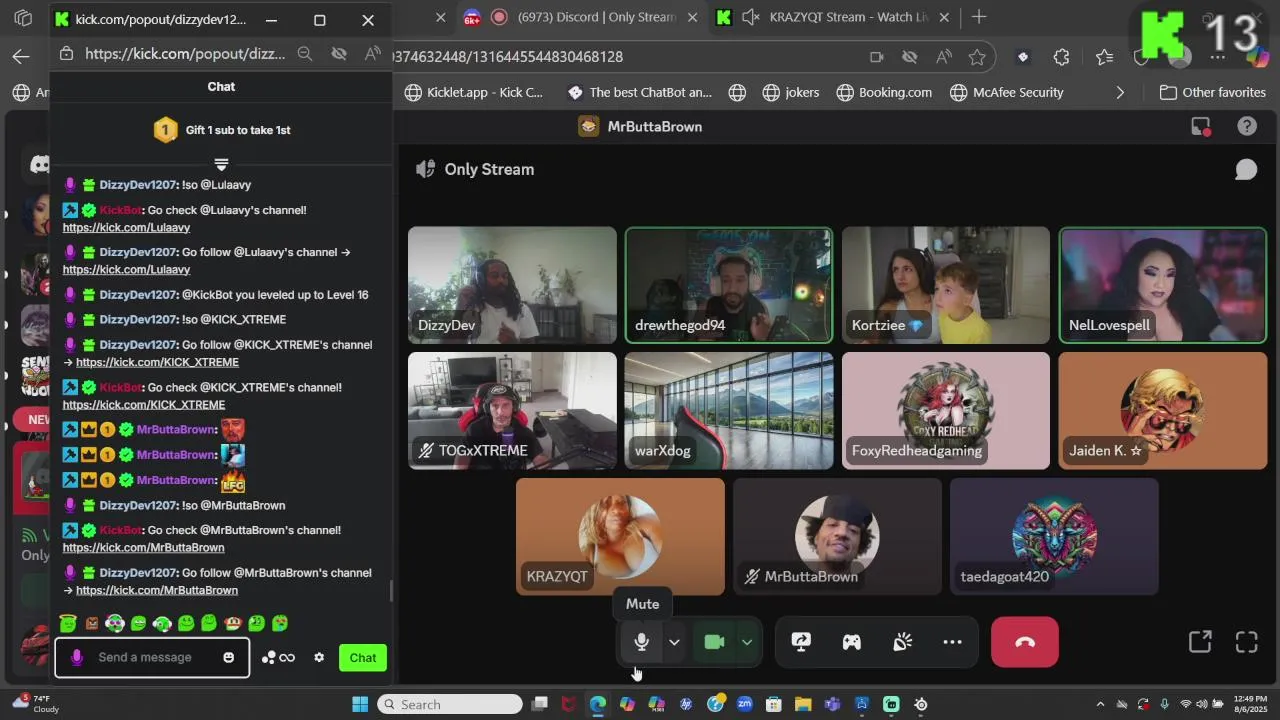
Task: Show chat using speech bubble icon
Action: point(1246,169)
